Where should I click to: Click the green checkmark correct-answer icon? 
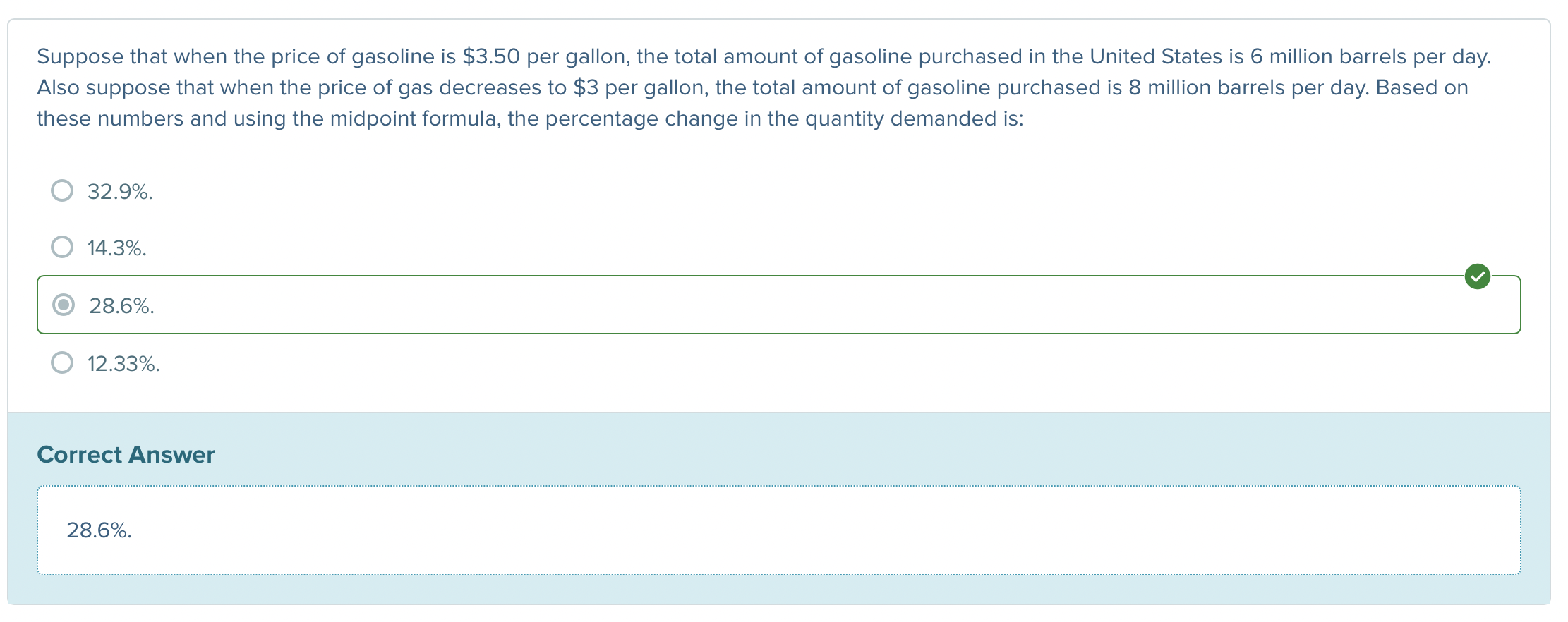(x=1477, y=276)
